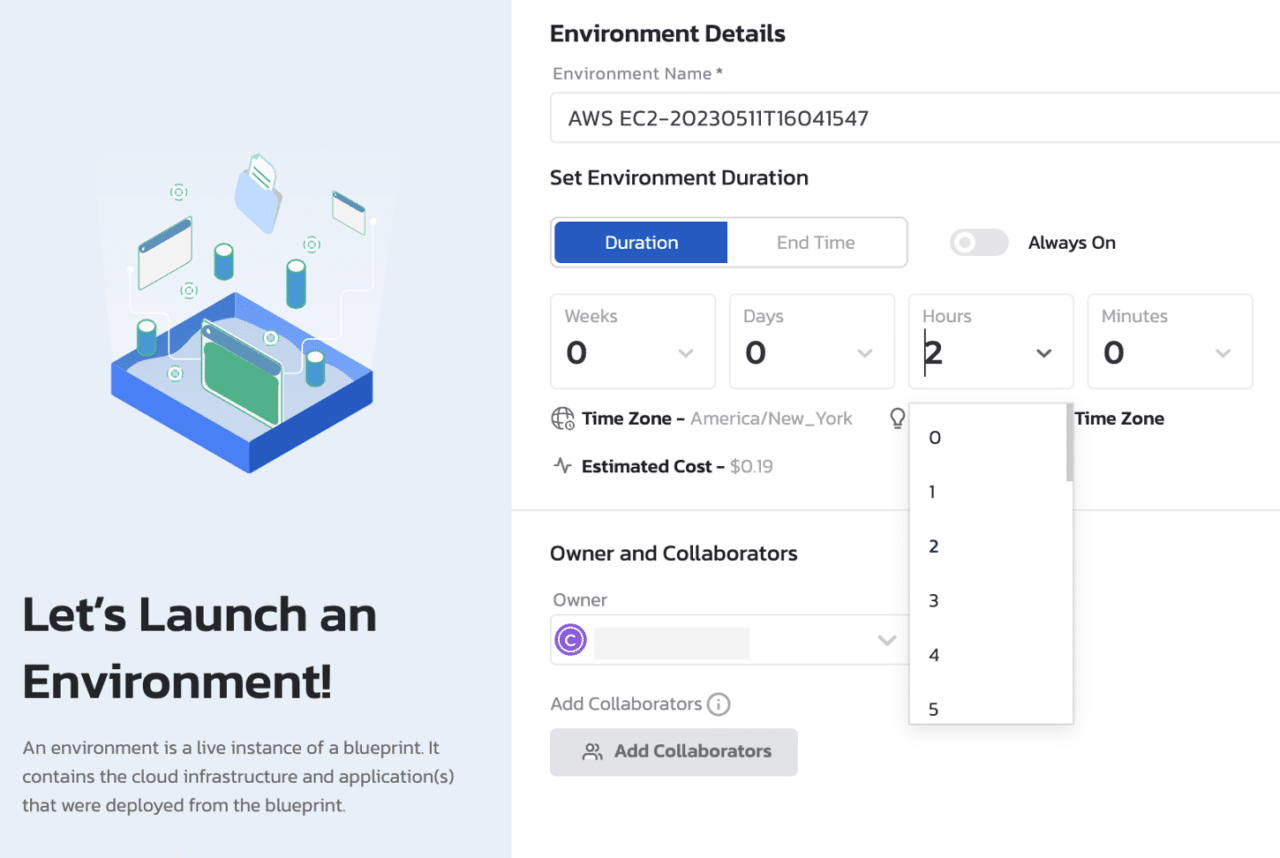Screen dimensions: 1280x858
Task: Expand the Owner dropdown
Action: click(886, 640)
